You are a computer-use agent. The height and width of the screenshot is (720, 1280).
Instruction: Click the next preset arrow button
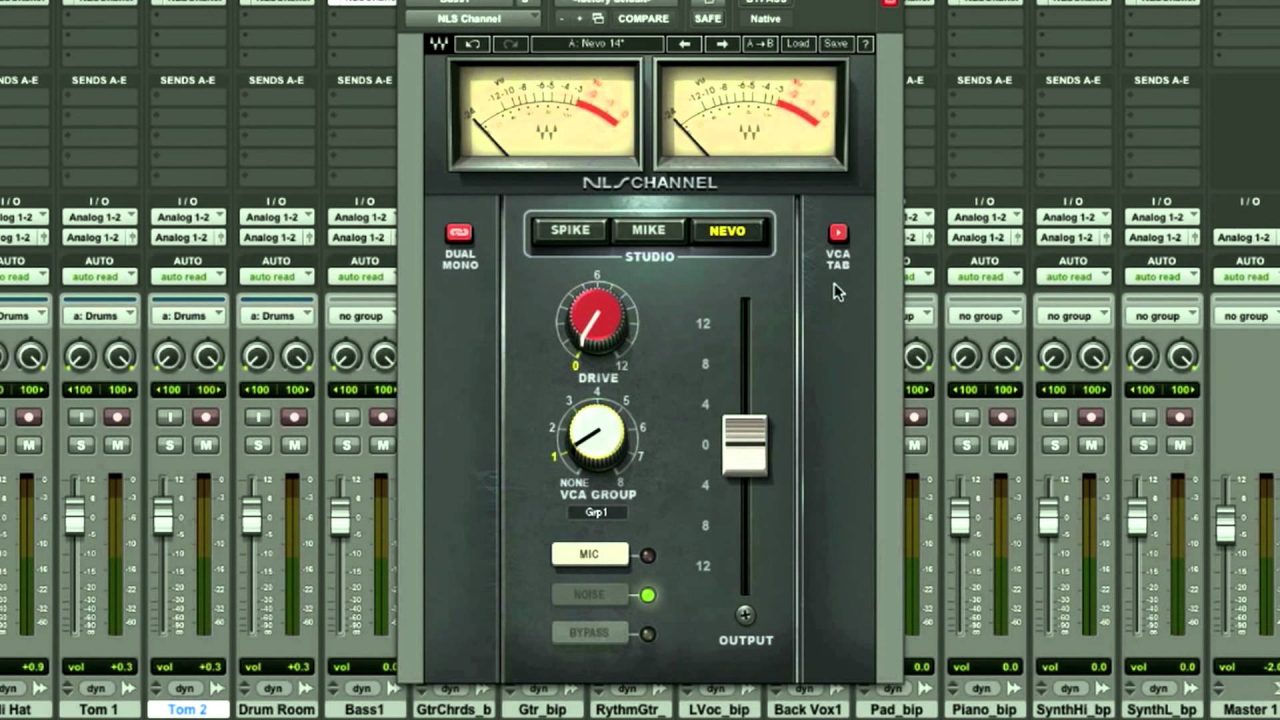pyautogui.click(x=721, y=44)
